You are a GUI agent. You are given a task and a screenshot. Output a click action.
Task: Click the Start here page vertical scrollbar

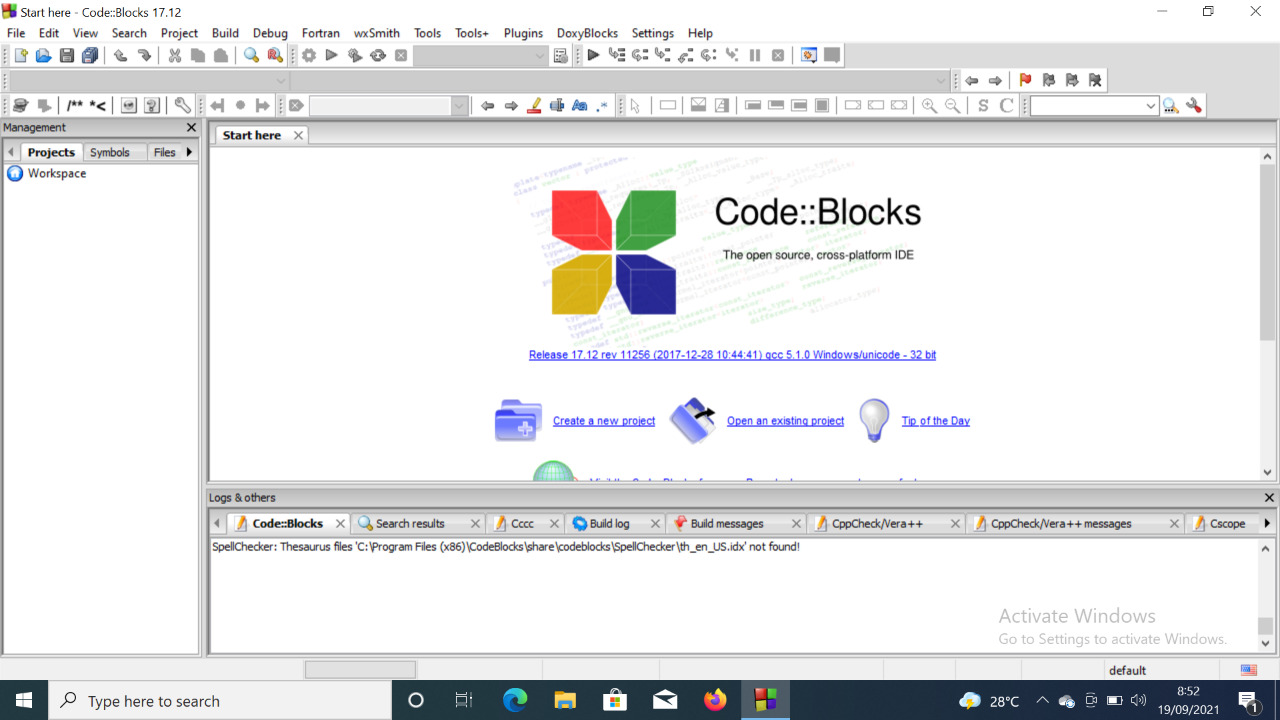click(x=1267, y=314)
